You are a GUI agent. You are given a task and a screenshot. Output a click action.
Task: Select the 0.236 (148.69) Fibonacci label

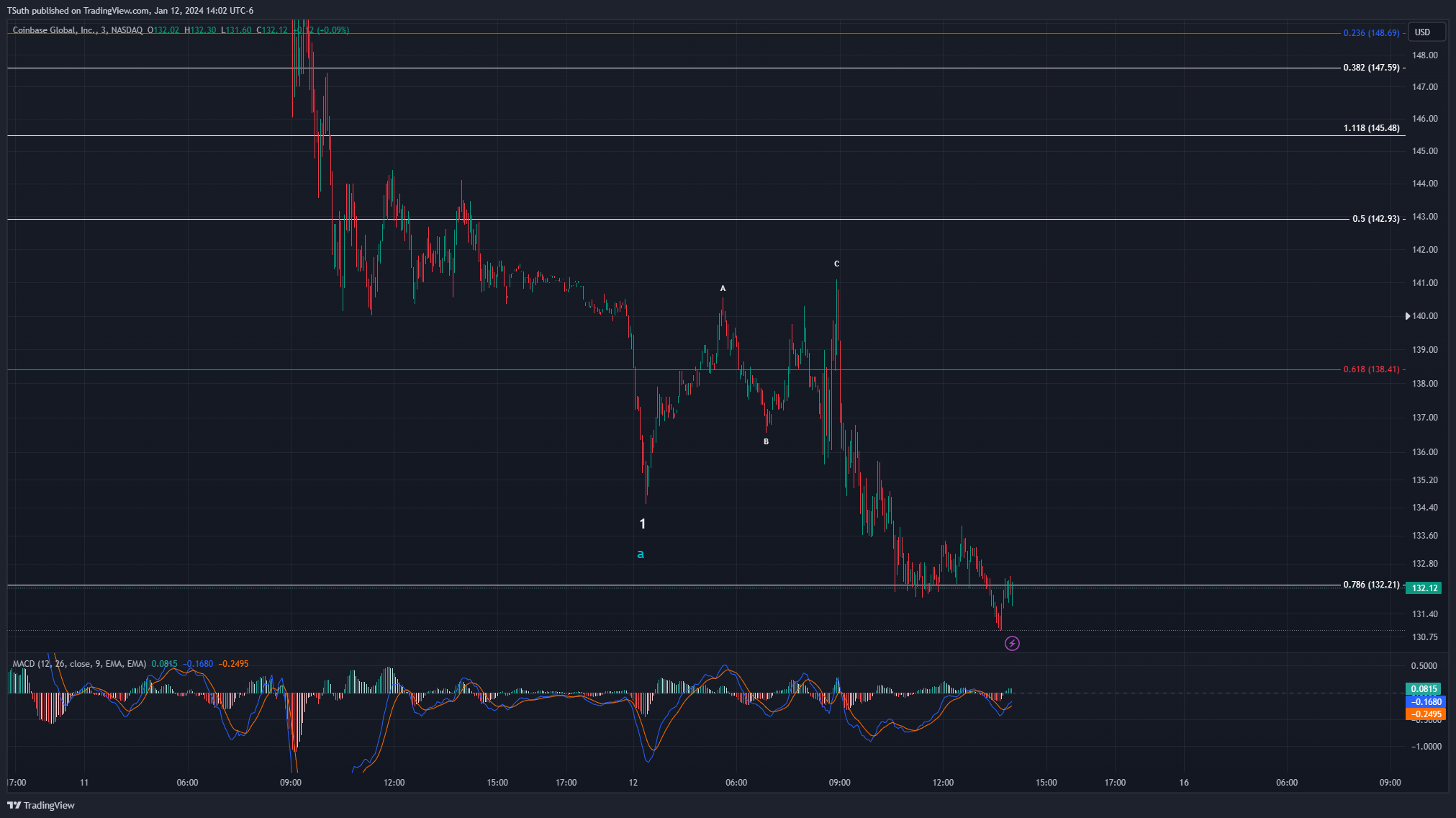tap(1371, 33)
